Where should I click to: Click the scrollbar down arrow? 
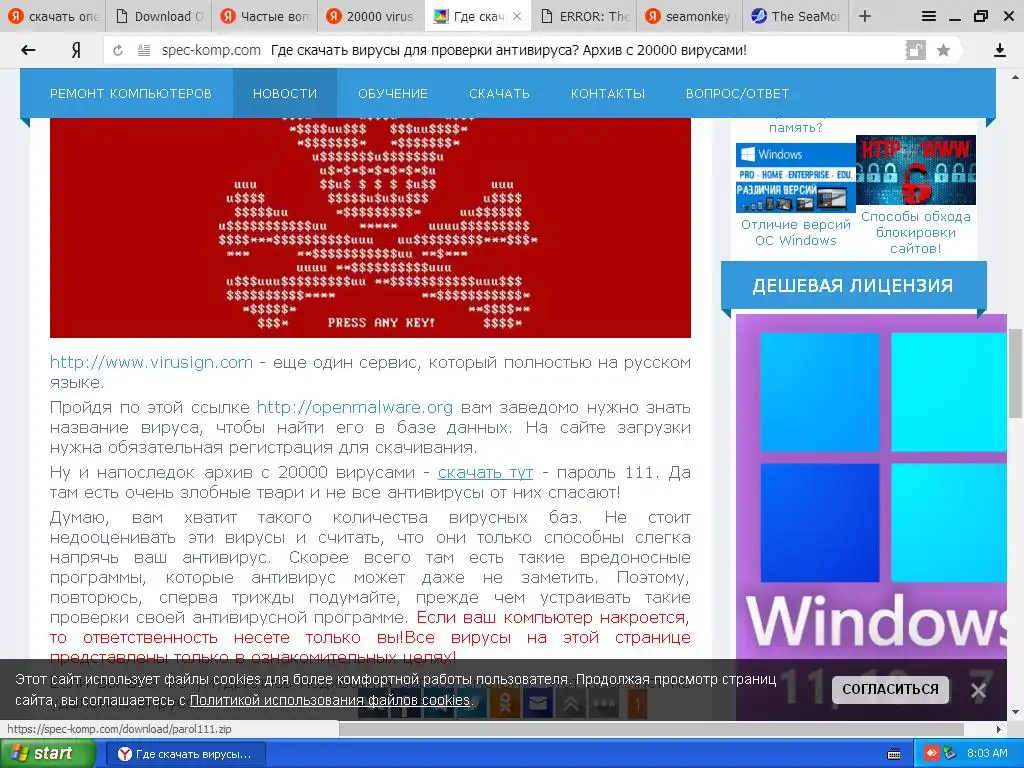pos(1015,712)
